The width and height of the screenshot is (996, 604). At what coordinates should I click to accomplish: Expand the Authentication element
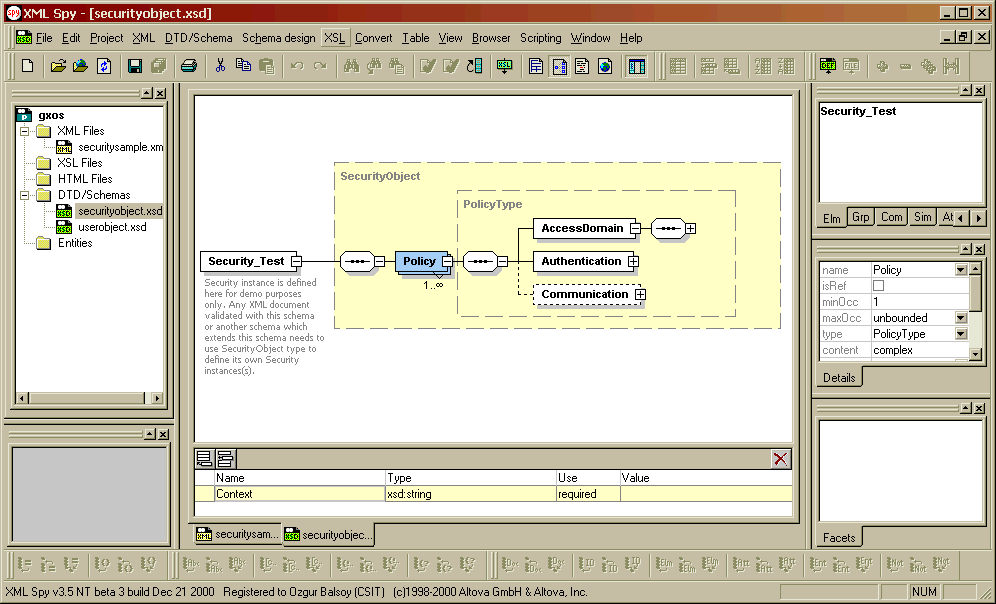pyautogui.click(x=633, y=261)
